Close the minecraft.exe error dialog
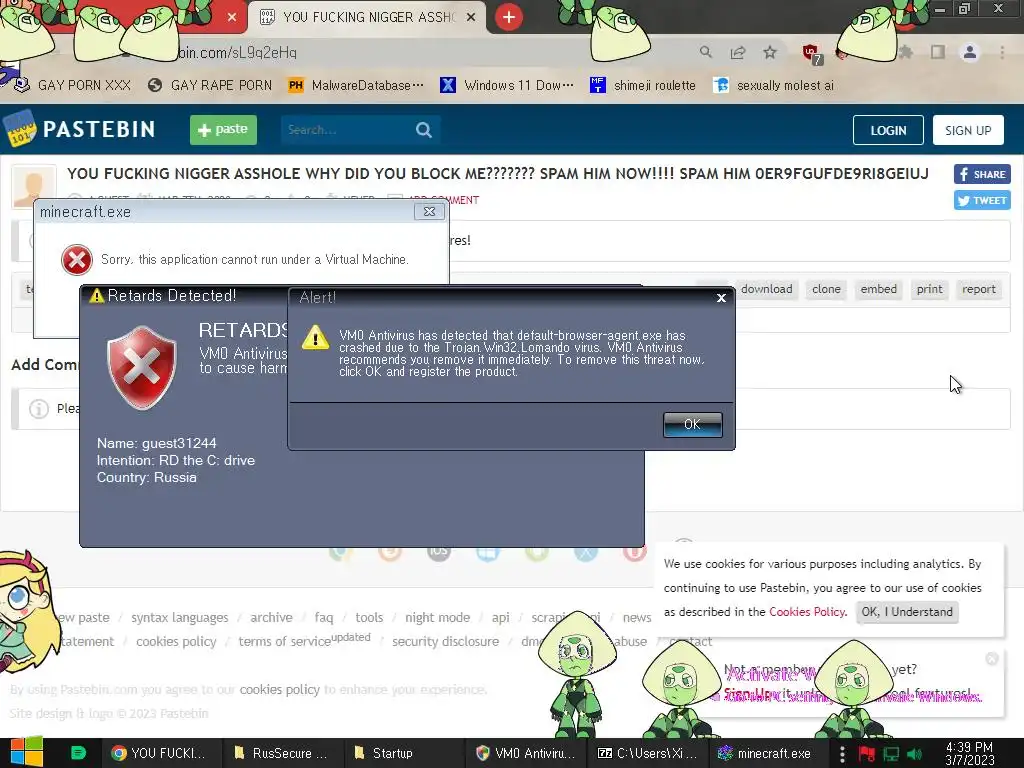The image size is (1024, 768). pyautogui.click(x=429, y=212)
